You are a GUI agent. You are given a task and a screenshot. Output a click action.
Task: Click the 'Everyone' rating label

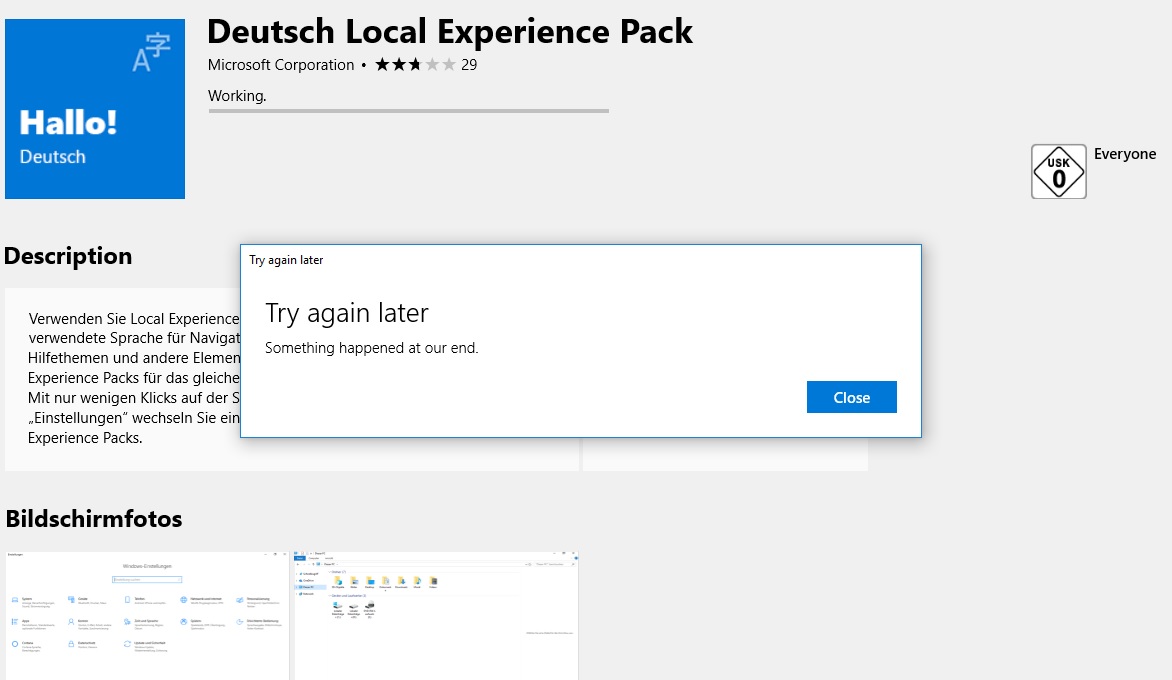(1125, 154)
